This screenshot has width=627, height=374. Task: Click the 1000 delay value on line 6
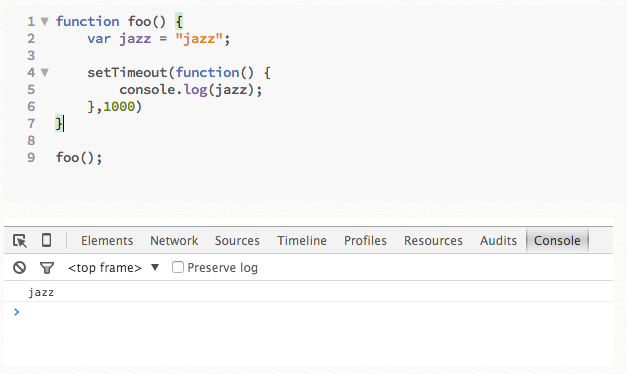pos(119,107)
